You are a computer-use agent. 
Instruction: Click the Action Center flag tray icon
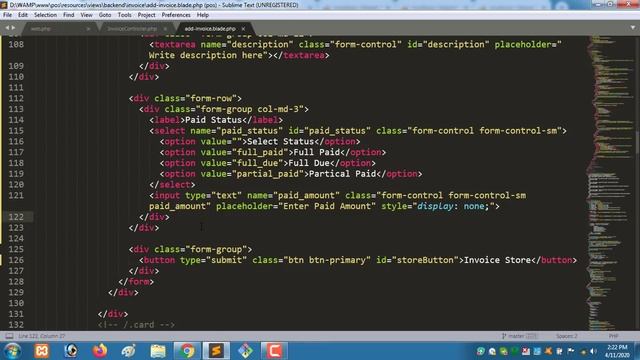[x=571, y=351]
